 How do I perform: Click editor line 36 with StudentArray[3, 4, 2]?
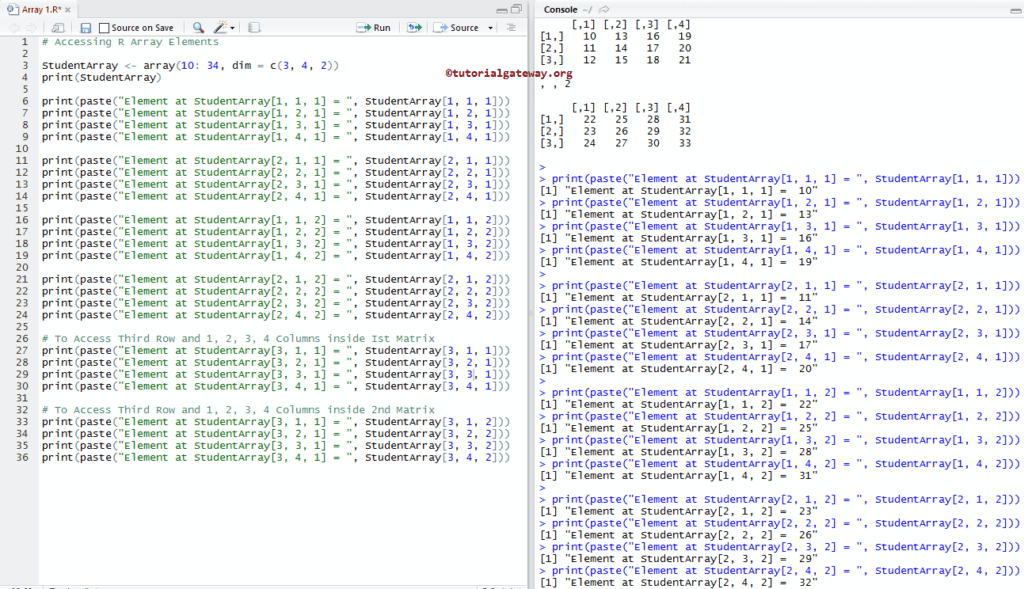pyautogui.click(x=276, y=457)
